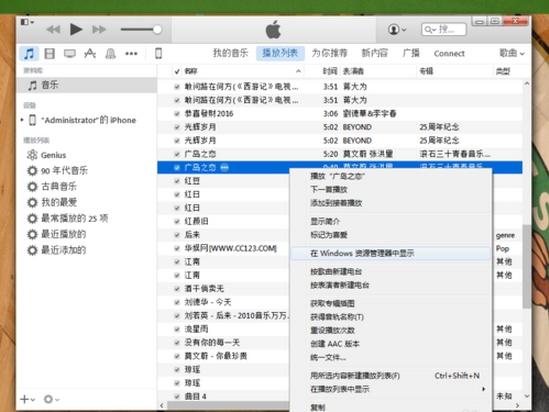Sort by the 表演者 column header
Viewport: 549px width, 412px height.
coord(353,71)
